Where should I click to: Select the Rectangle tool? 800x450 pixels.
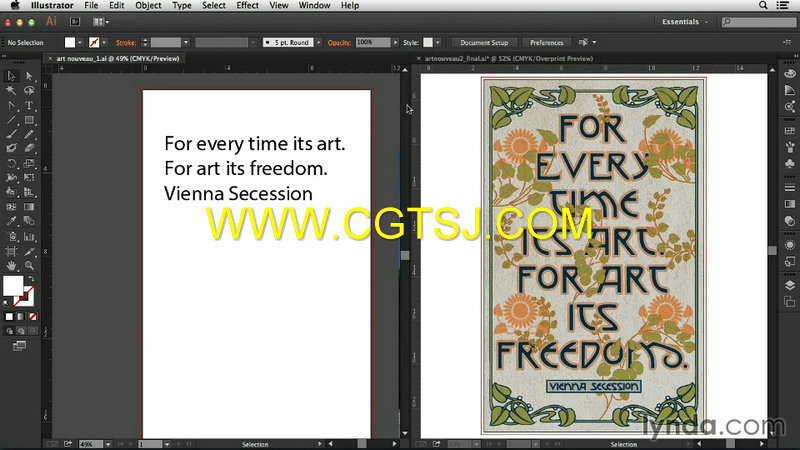(29, 120)
